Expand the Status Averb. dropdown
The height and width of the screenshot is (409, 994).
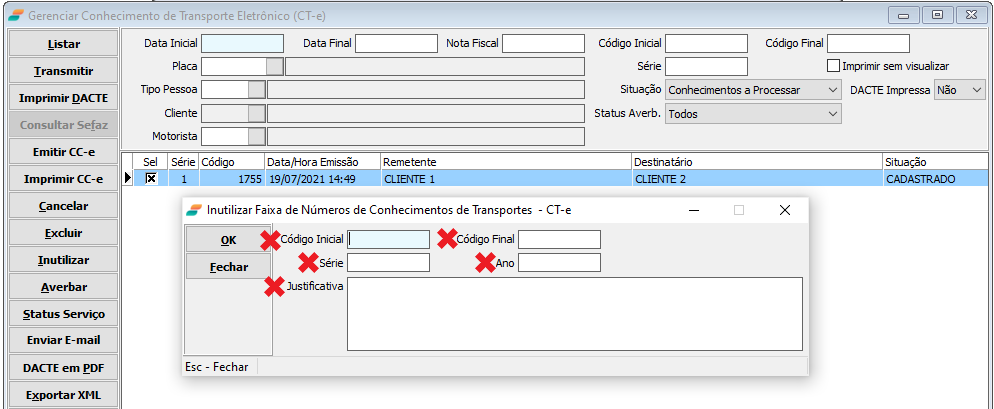point(833,114)
